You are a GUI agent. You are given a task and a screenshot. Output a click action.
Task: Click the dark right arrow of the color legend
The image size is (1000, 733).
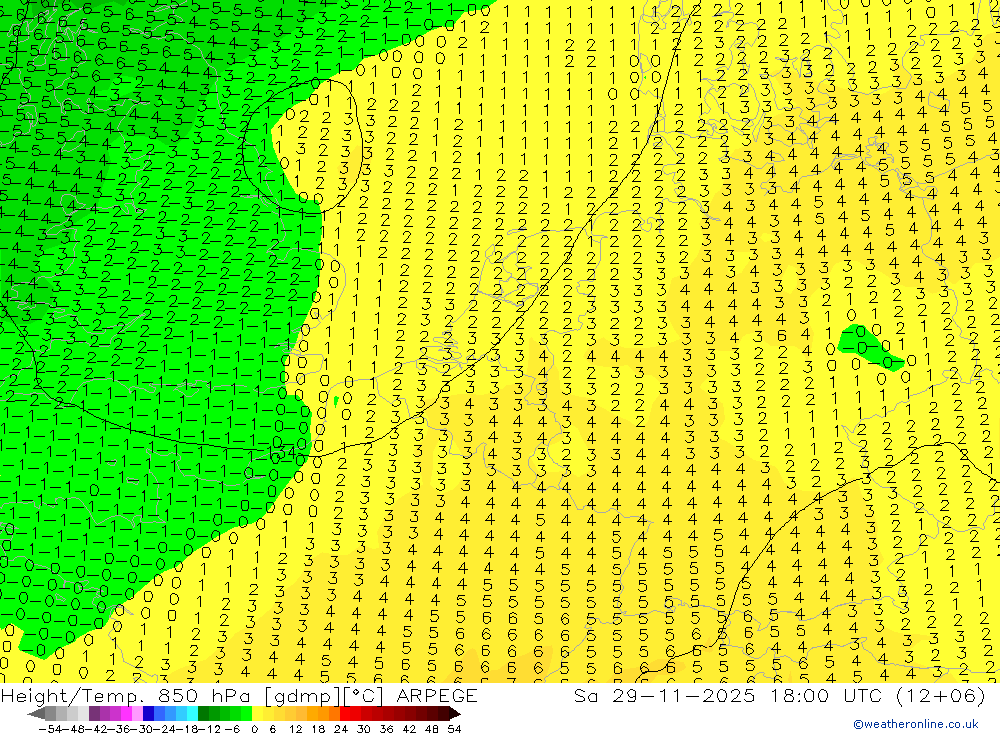point(455,713)
